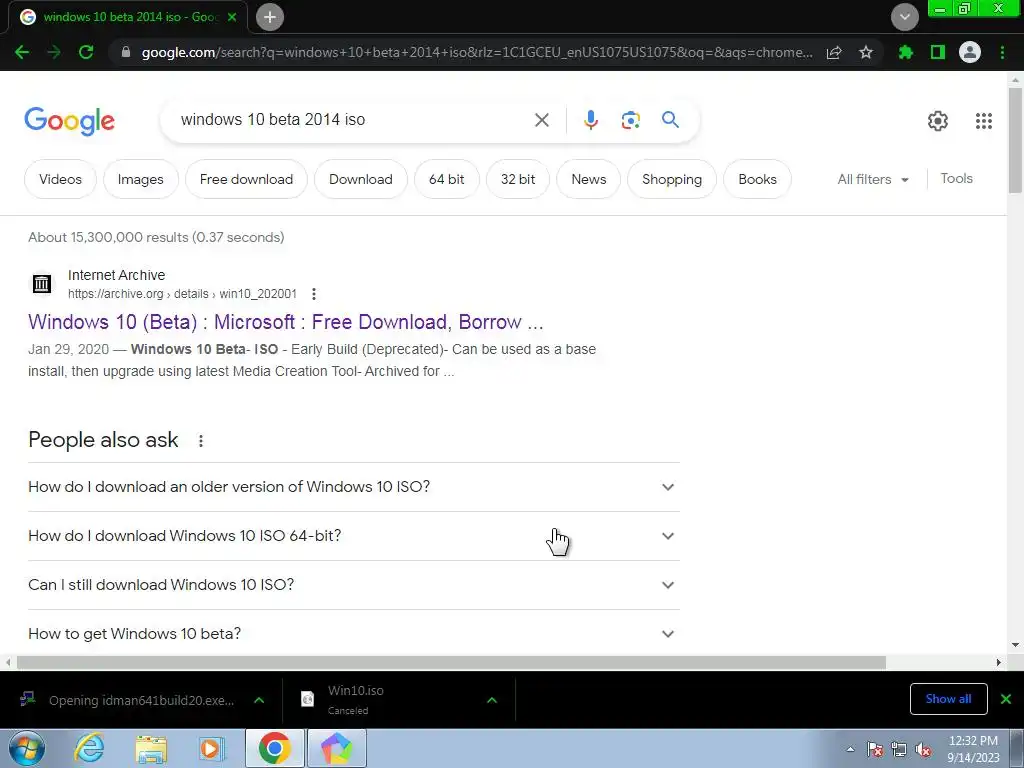This screenshot has height=768, width=1024.
Task: Open options dots beside archive.org result
Action: pos(314,294)
